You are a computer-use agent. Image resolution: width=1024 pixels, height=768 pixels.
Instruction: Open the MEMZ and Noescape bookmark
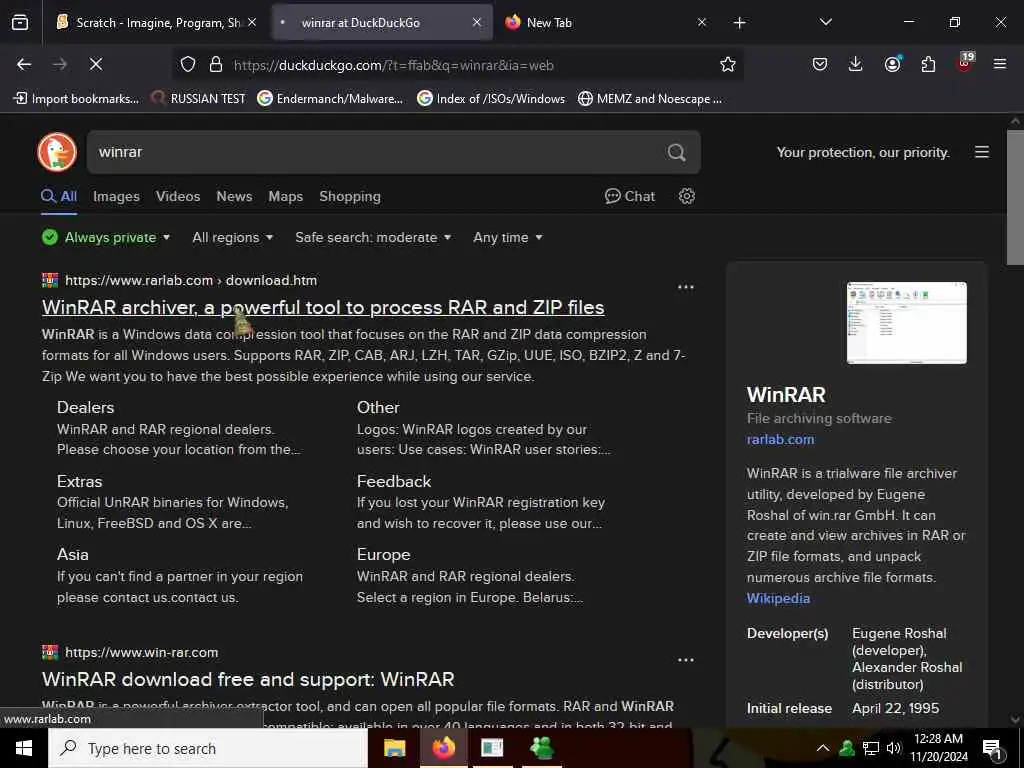(650, 99)
